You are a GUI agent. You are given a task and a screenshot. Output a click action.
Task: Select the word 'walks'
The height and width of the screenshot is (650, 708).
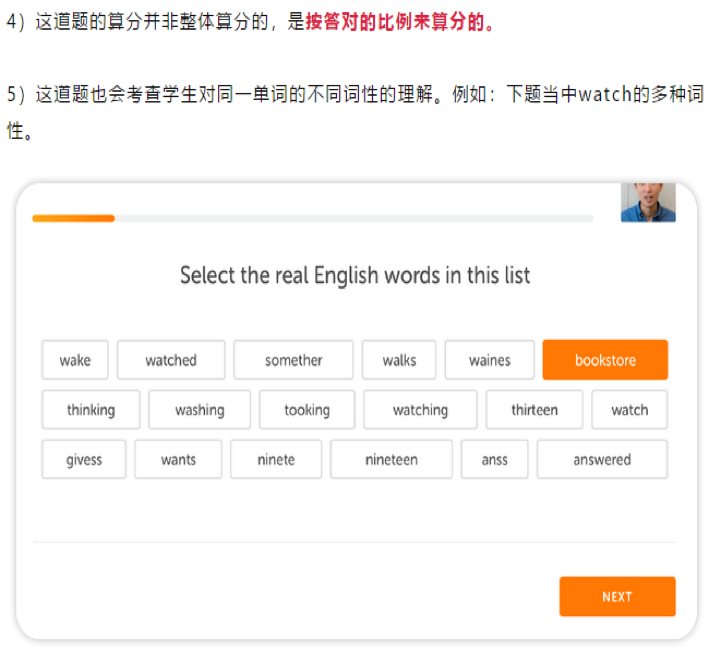coord(399,360)
